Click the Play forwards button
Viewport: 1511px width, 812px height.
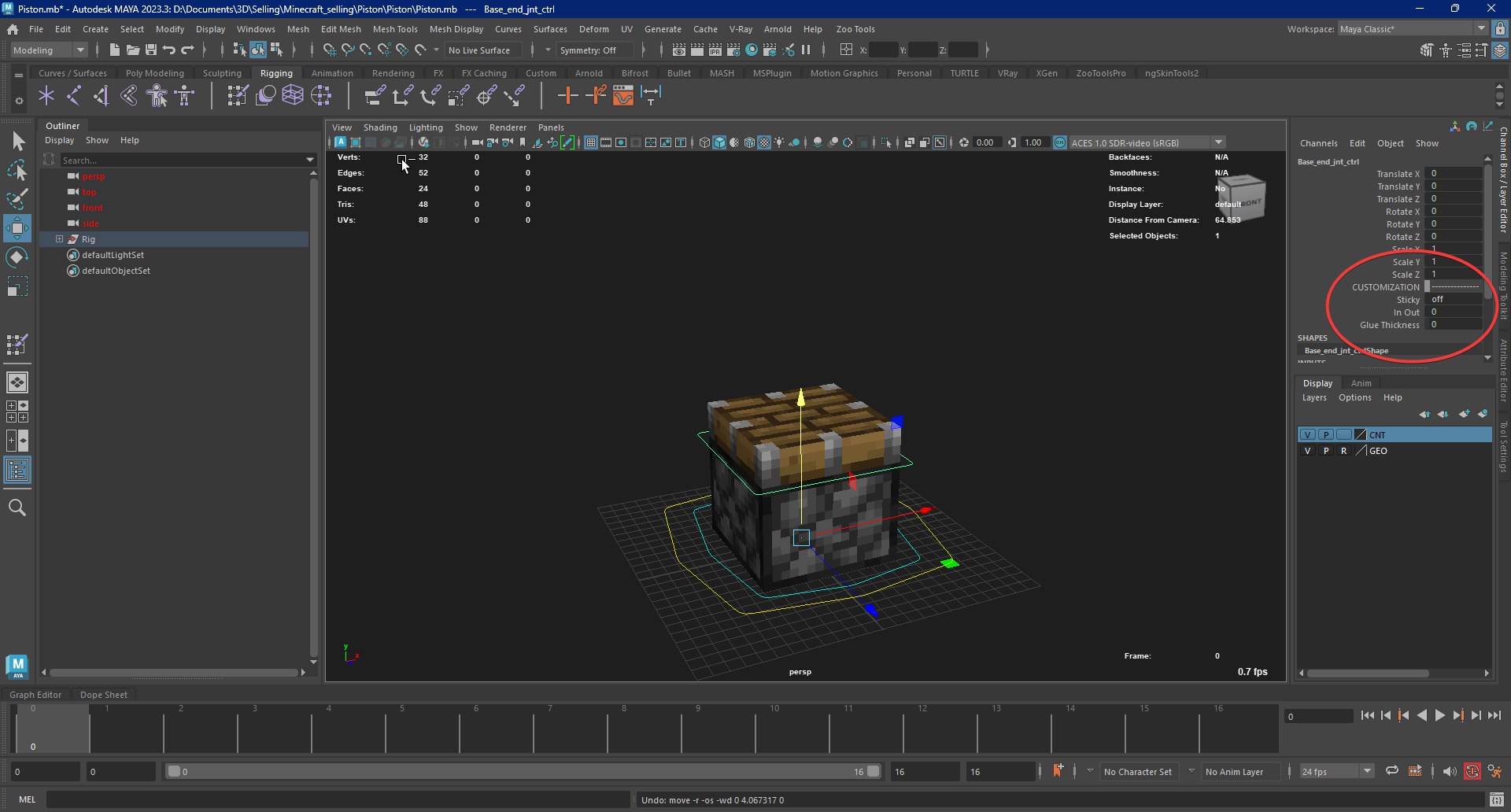click(1439, 715)
